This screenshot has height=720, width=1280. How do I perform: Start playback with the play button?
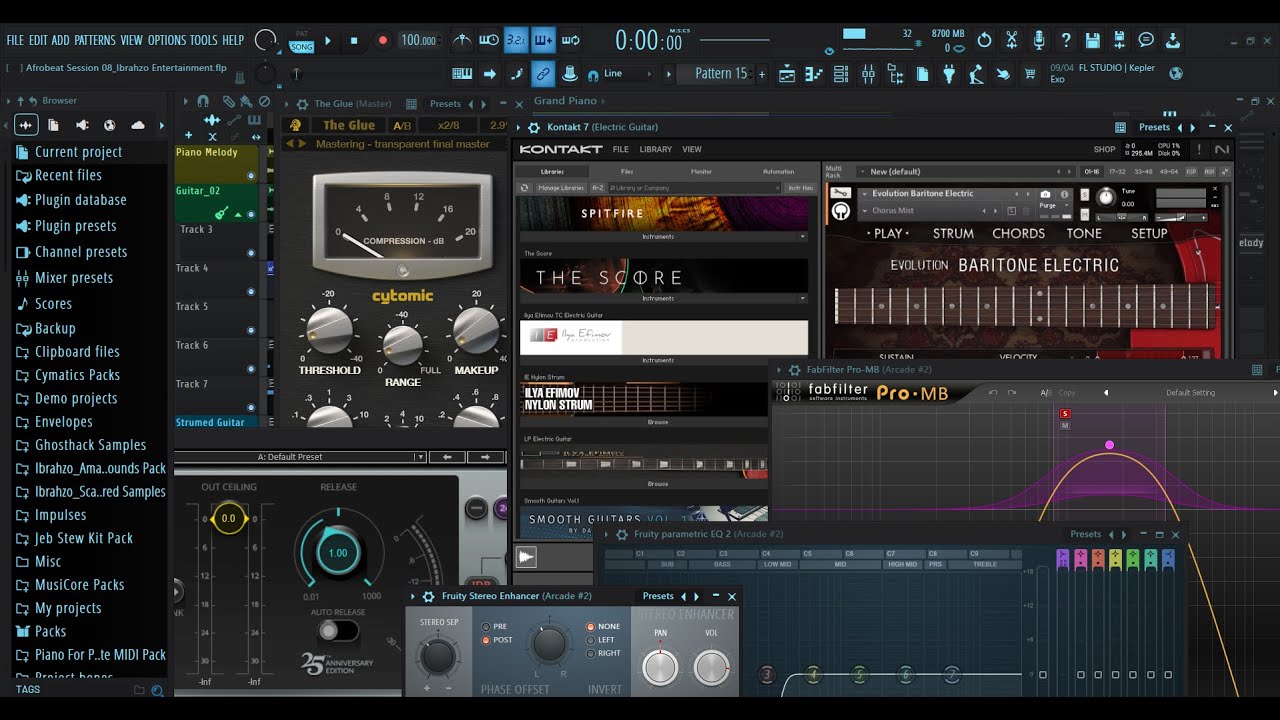tap(327, 41)
